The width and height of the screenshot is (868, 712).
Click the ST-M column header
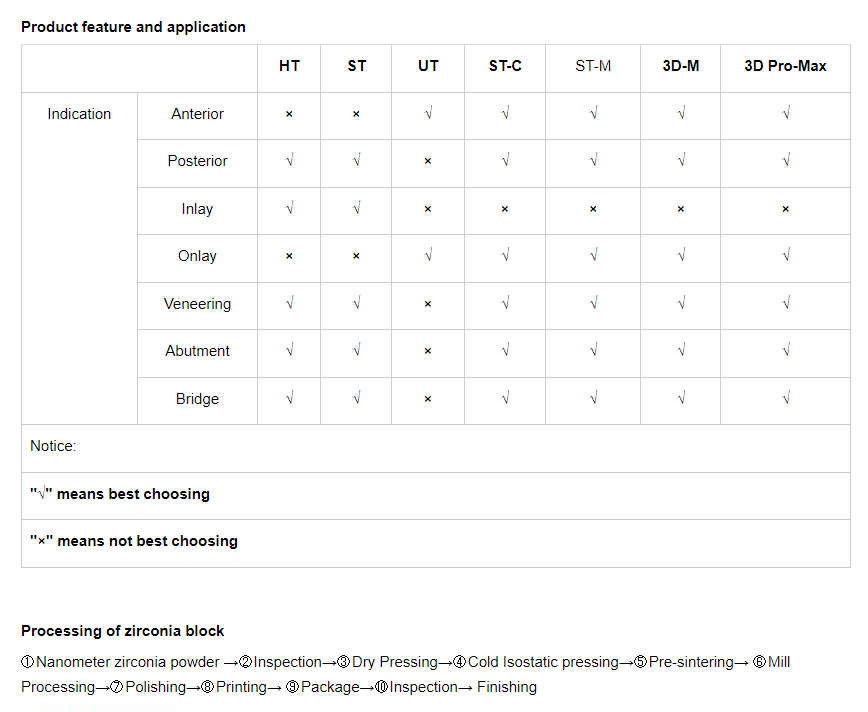pyautogui.click(x=593, y=66)
